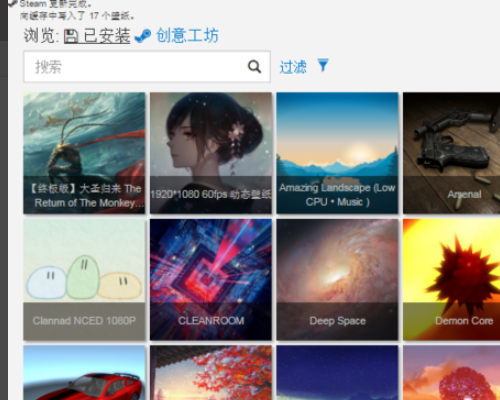The image size is (500, 400).
Task: Select the 1920*1080 60fps 动态壁纸 wallpaper
Action: coord(211,153)
